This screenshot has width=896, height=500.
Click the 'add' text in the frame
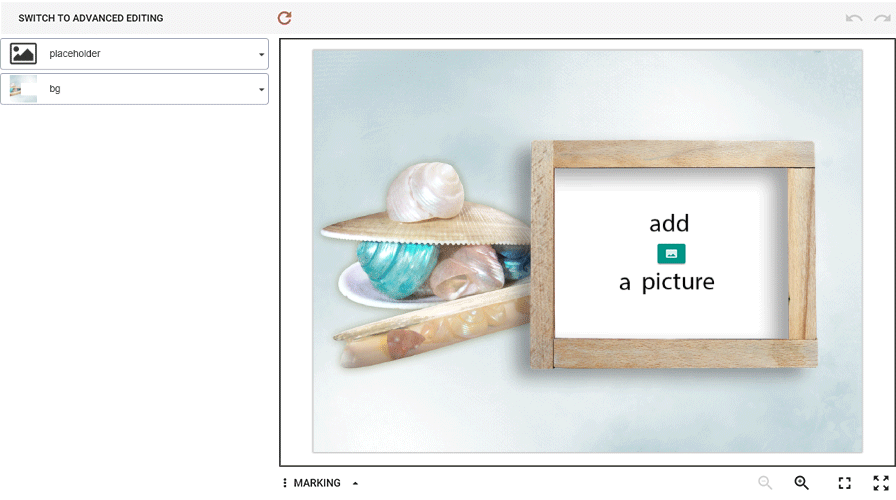coord(669,223)
